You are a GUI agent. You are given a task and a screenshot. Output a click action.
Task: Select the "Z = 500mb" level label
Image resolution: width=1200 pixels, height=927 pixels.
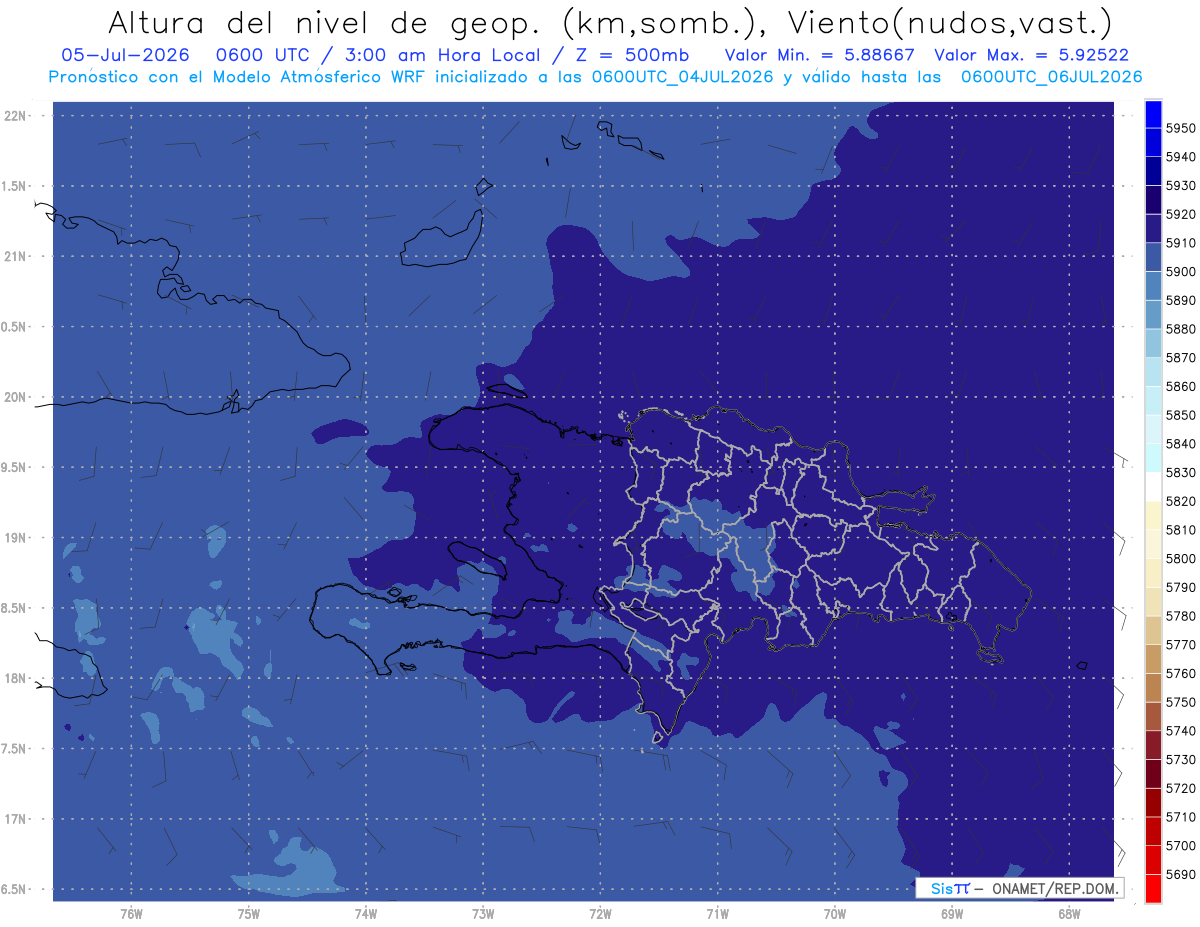(632, 56)
